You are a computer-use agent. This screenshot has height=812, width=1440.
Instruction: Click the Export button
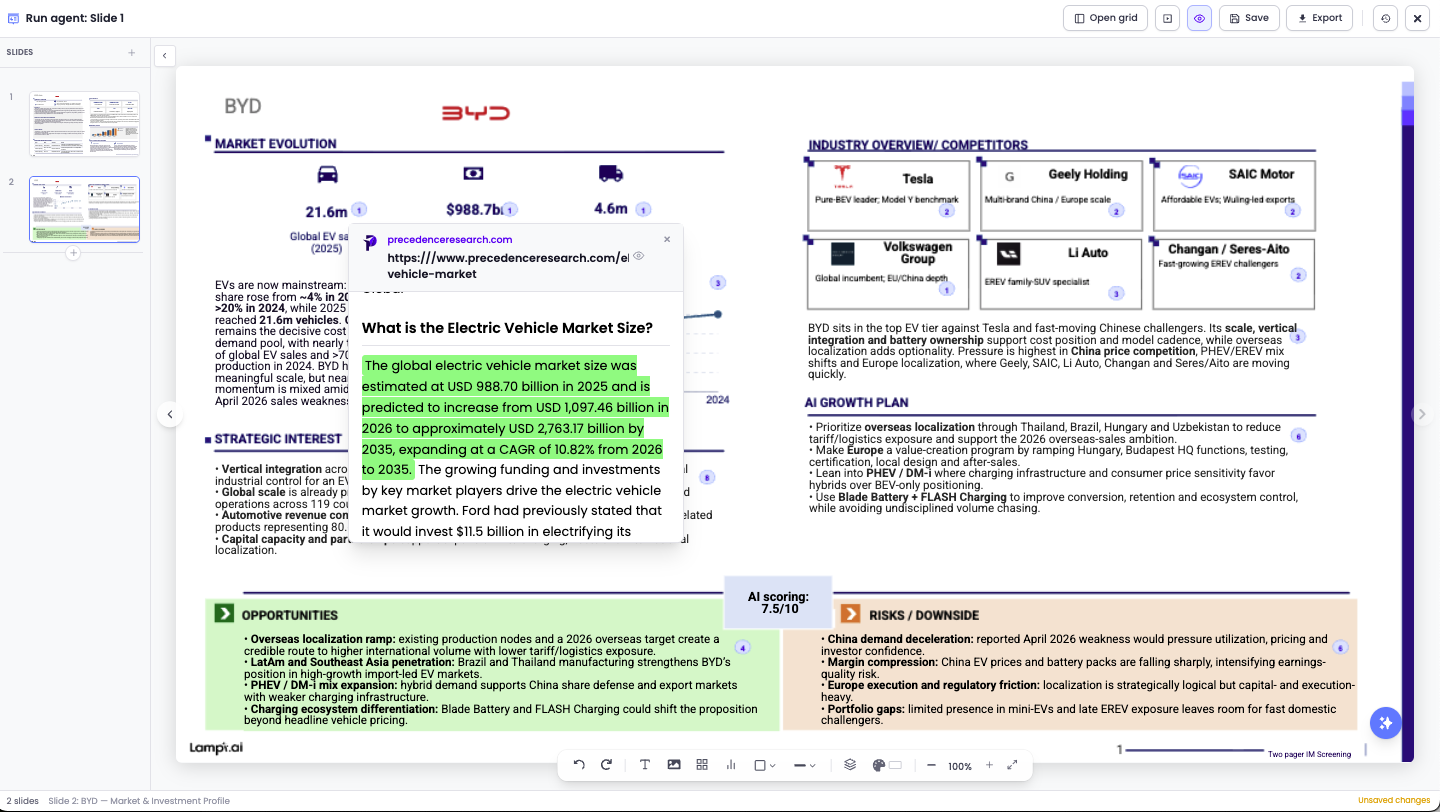point(1320,18)
